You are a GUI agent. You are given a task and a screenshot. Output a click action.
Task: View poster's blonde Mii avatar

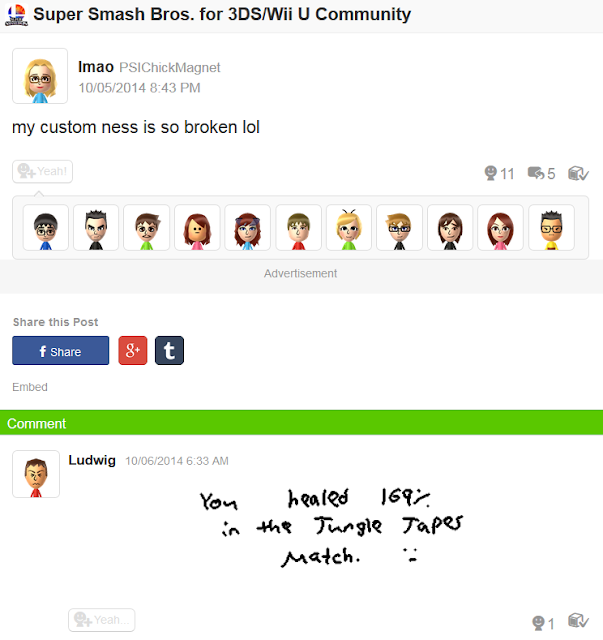coord(40,76)
